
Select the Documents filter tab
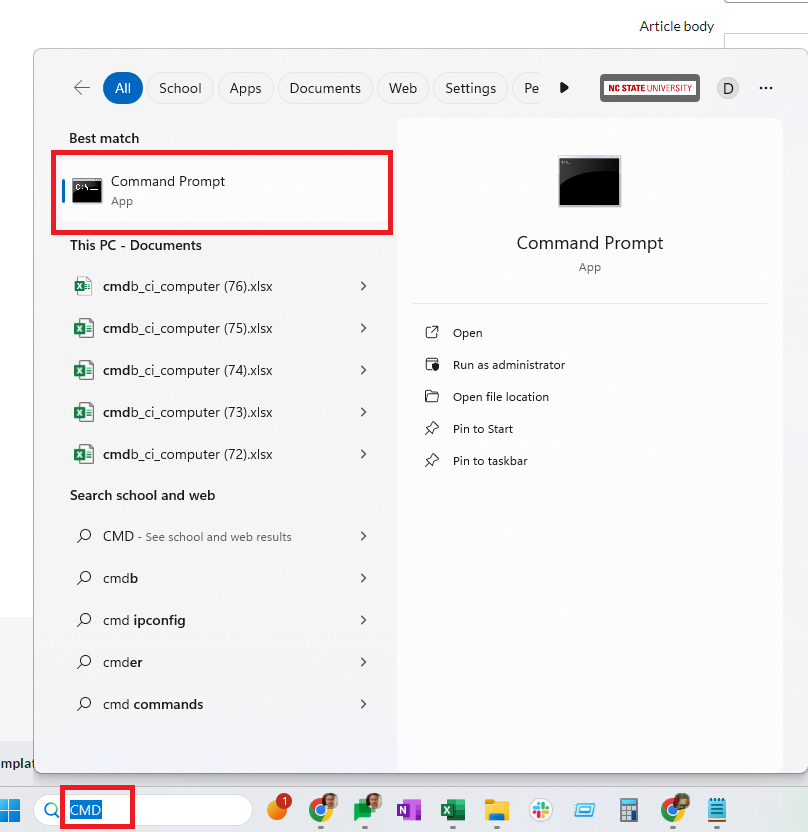pyautogui.click(x=325, y=88)
